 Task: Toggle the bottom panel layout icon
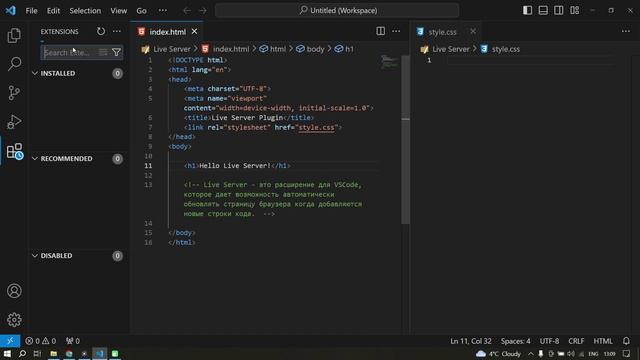[543, 10]
